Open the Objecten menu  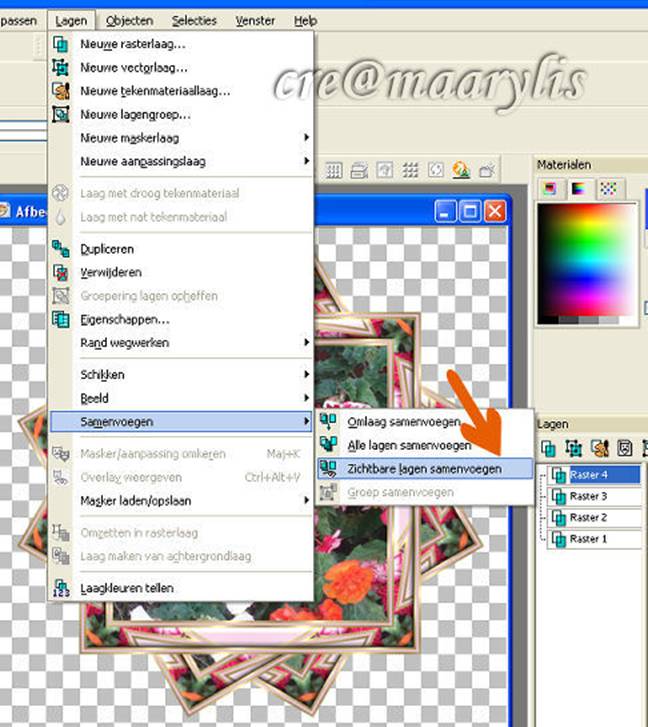coord(129,21)
